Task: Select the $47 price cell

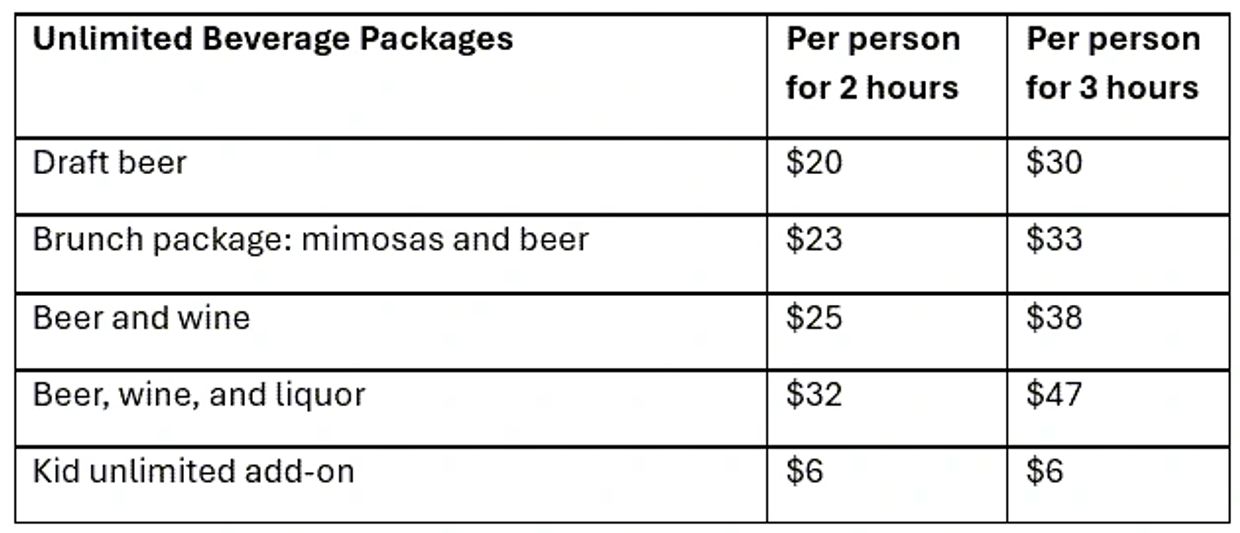Action: point(1054,394)
